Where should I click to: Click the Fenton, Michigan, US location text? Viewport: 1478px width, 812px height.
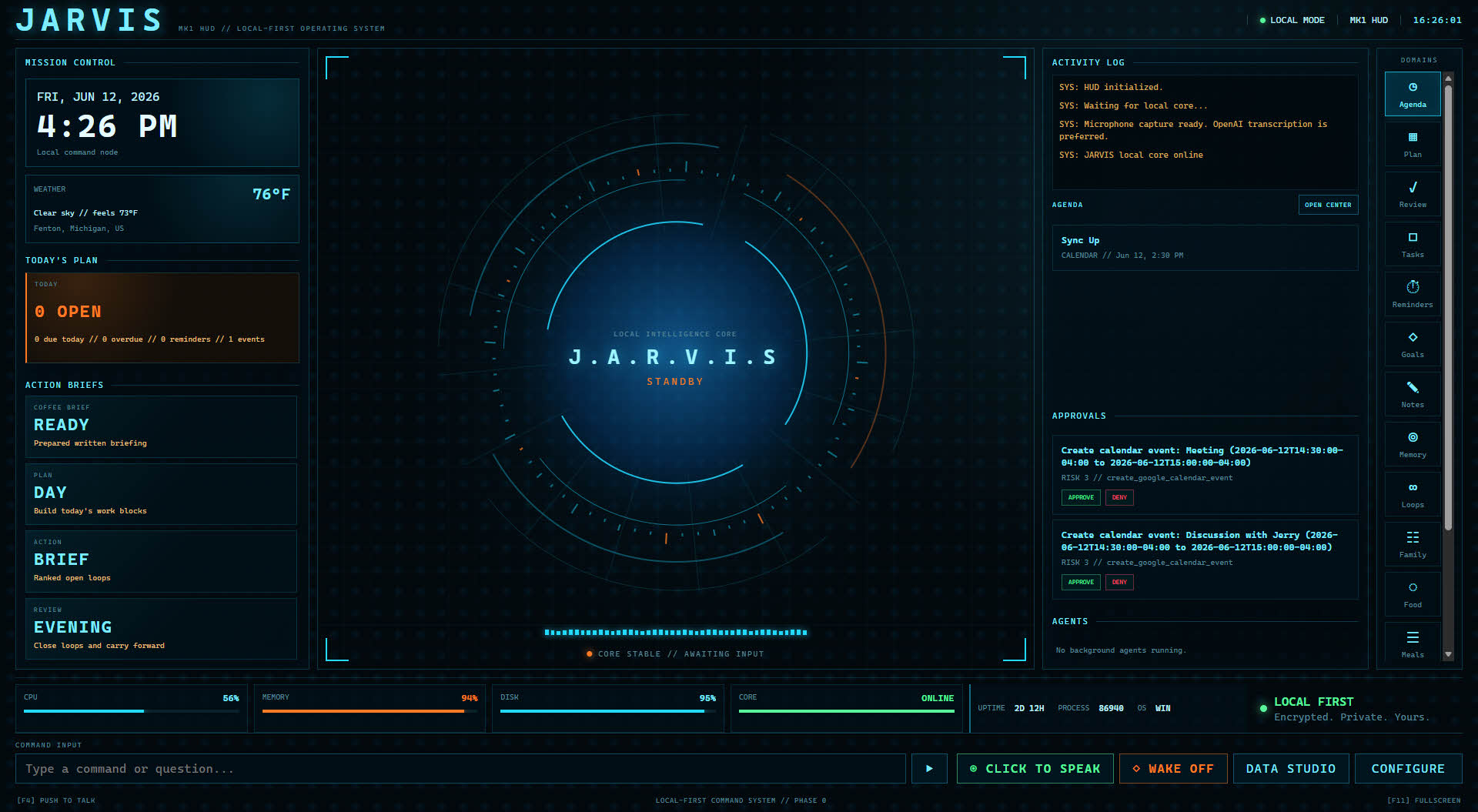tap(79, 229)
